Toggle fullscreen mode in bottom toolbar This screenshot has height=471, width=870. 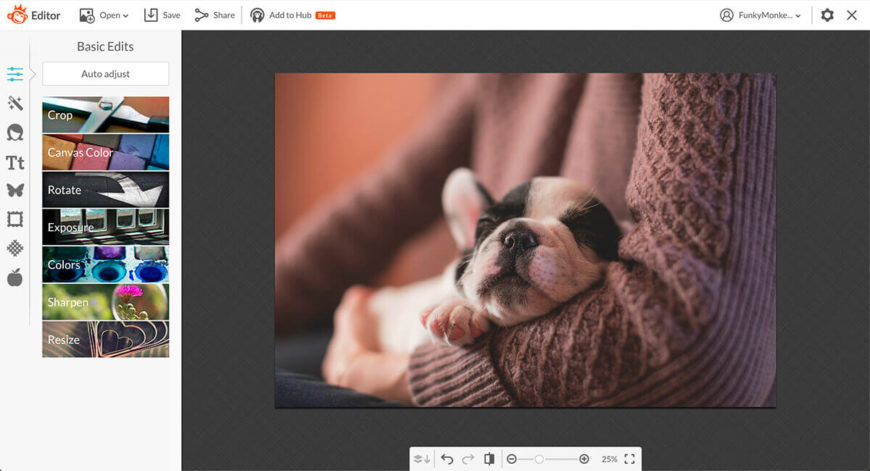[x=630, y=459]
